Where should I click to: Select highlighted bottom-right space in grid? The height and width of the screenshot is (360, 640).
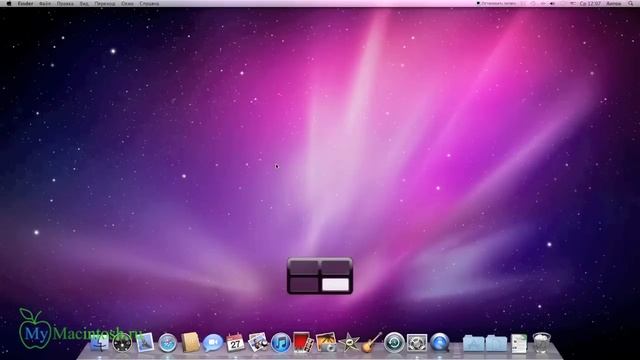click(x=336, y=284)
